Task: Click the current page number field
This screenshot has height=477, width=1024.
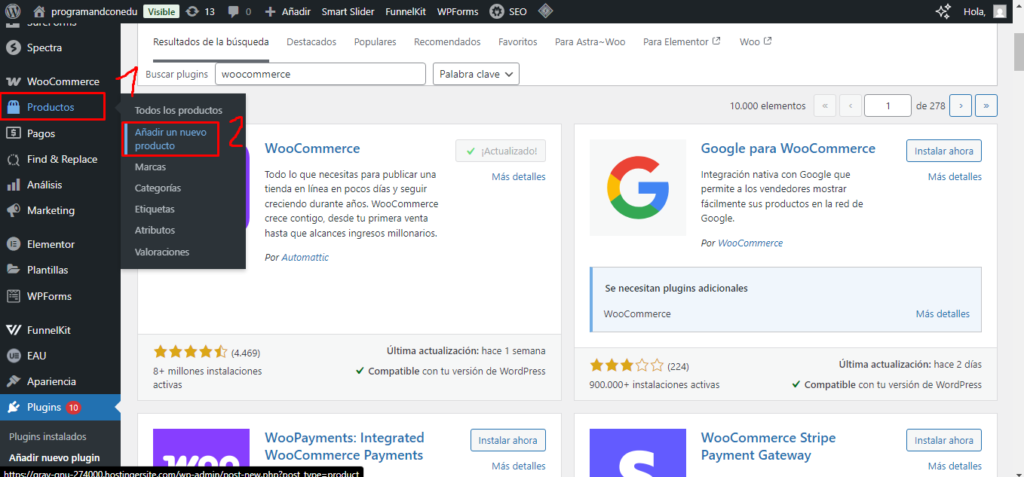Action: click(x=888, y=105)
